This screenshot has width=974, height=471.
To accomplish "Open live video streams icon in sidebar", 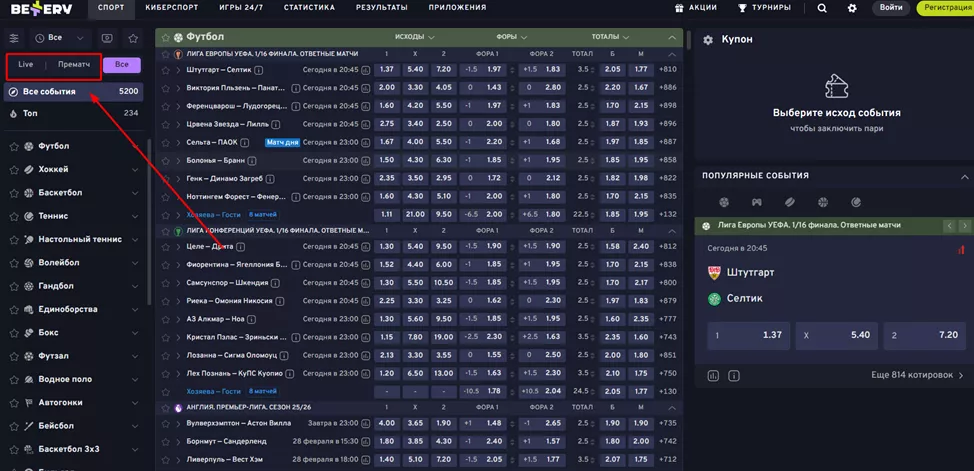I will (107, 38).
